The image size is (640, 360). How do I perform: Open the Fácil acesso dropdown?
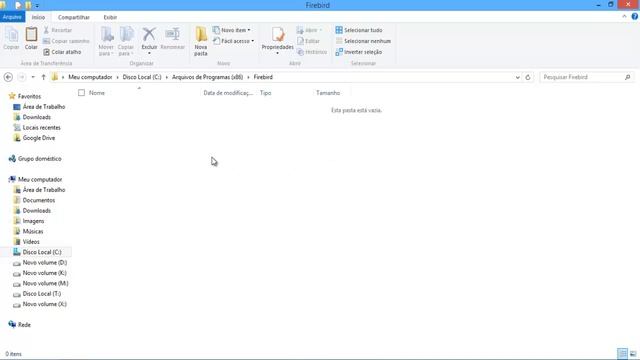(233, 41)
